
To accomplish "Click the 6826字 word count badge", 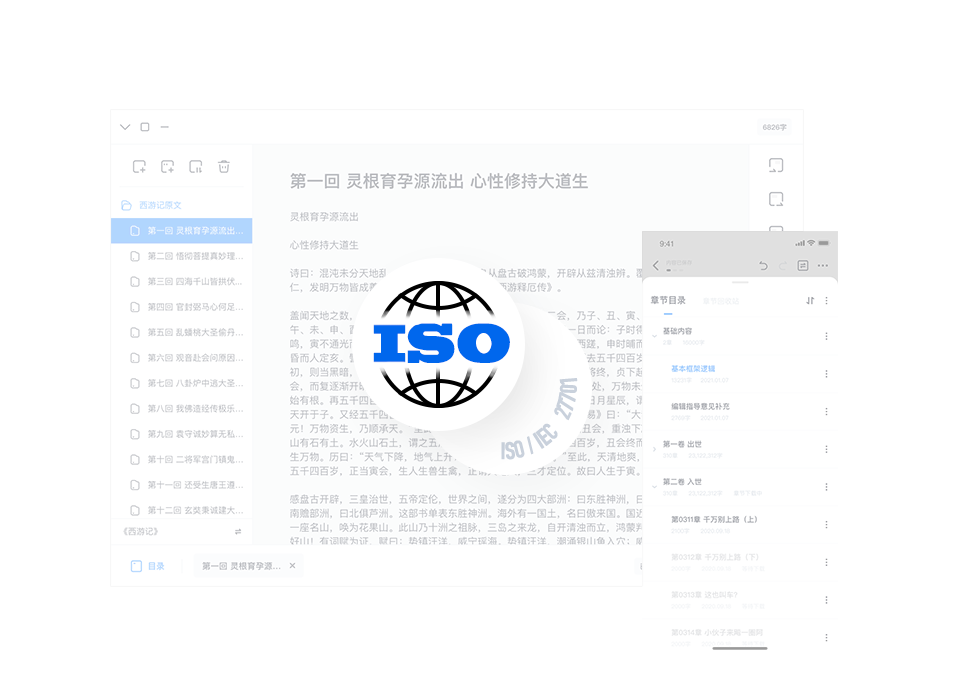I will 774,127.
